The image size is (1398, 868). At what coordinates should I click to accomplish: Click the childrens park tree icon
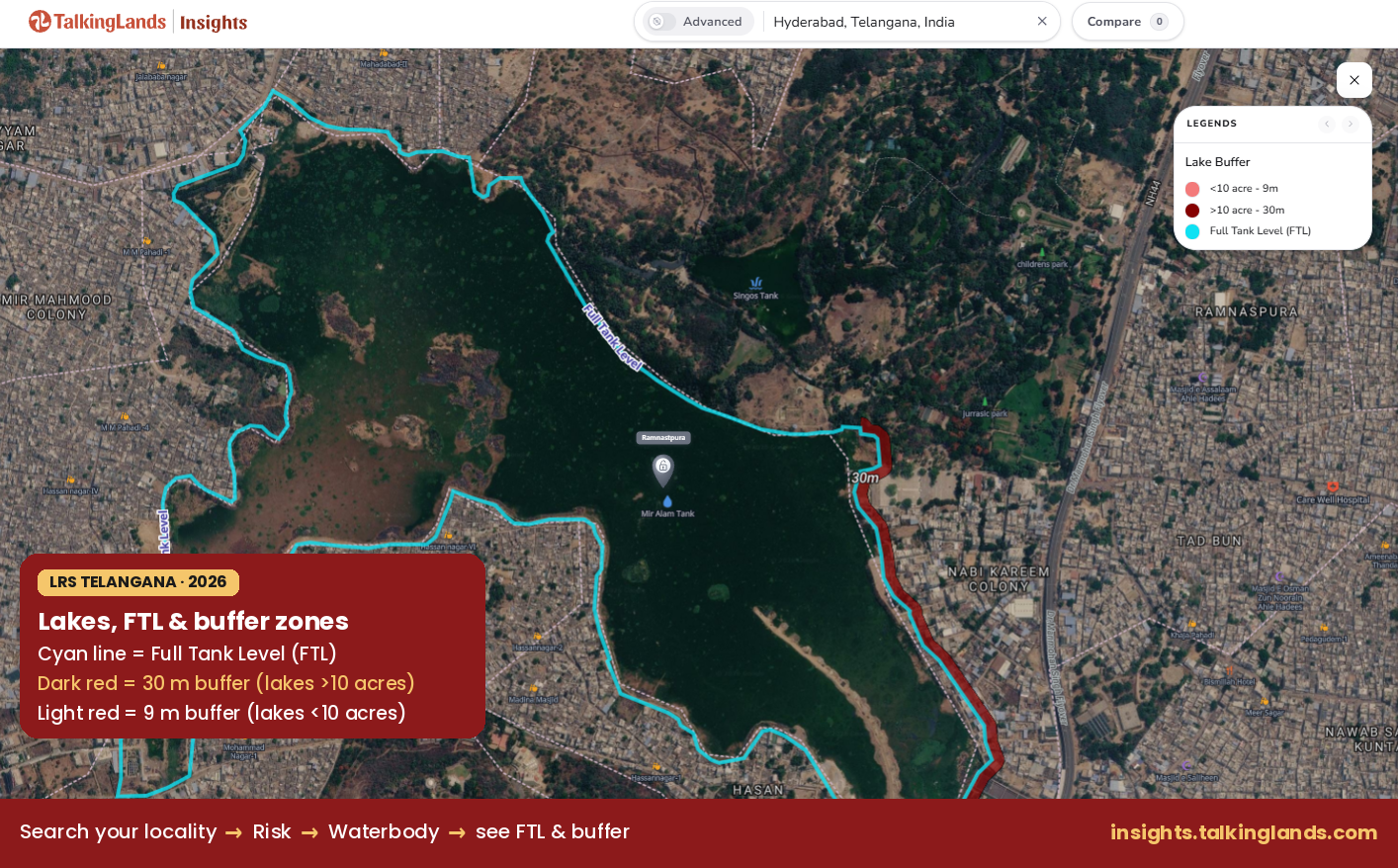coord(1040,252)
